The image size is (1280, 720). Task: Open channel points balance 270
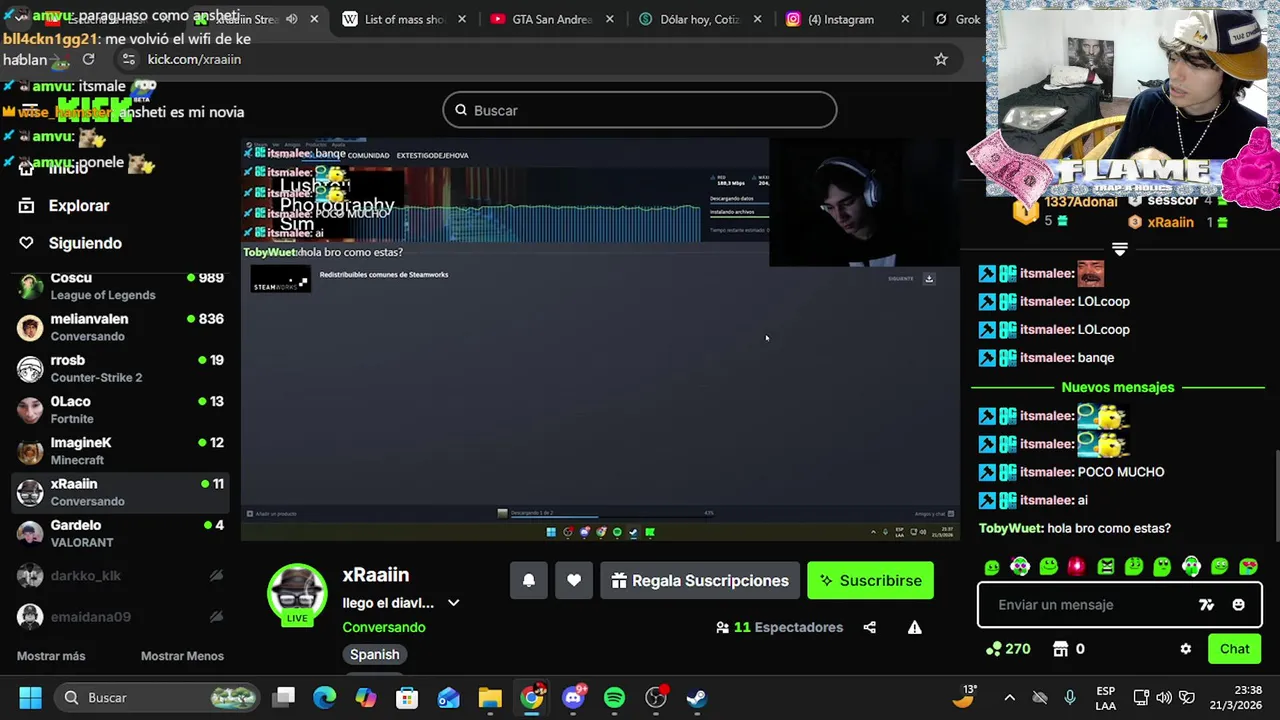[1008, 649]
